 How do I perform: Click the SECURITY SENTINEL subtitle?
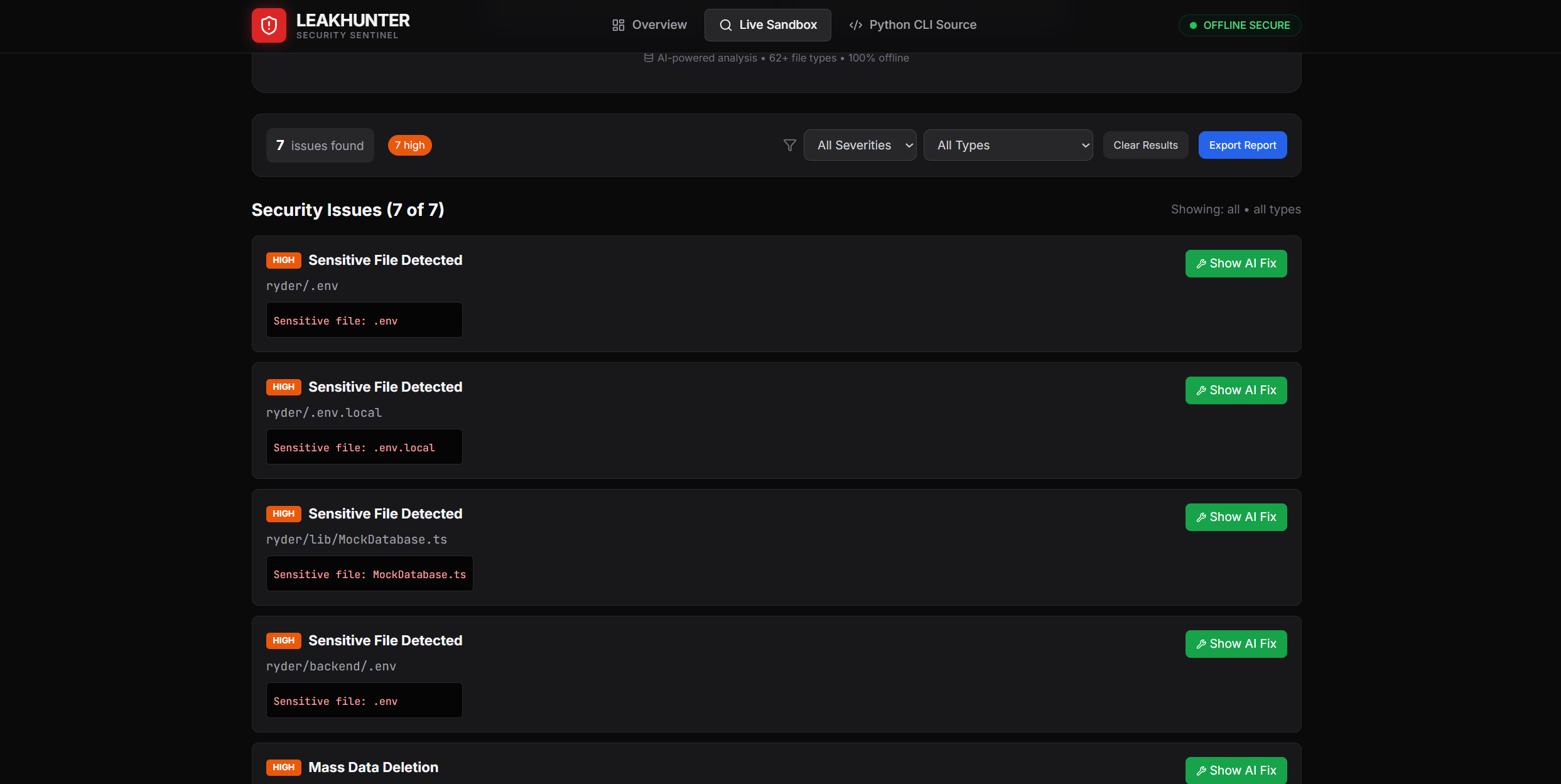[347, 36]
